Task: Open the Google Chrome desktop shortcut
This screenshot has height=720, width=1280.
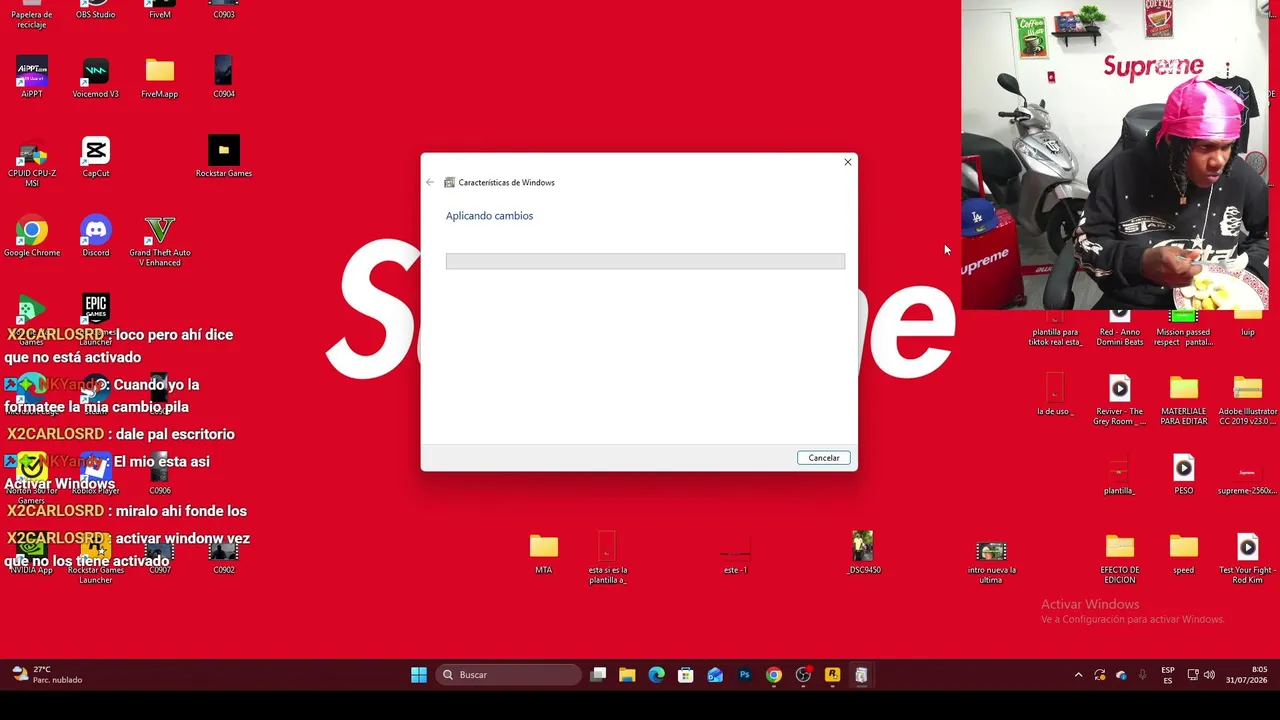Action: (32, 238)
